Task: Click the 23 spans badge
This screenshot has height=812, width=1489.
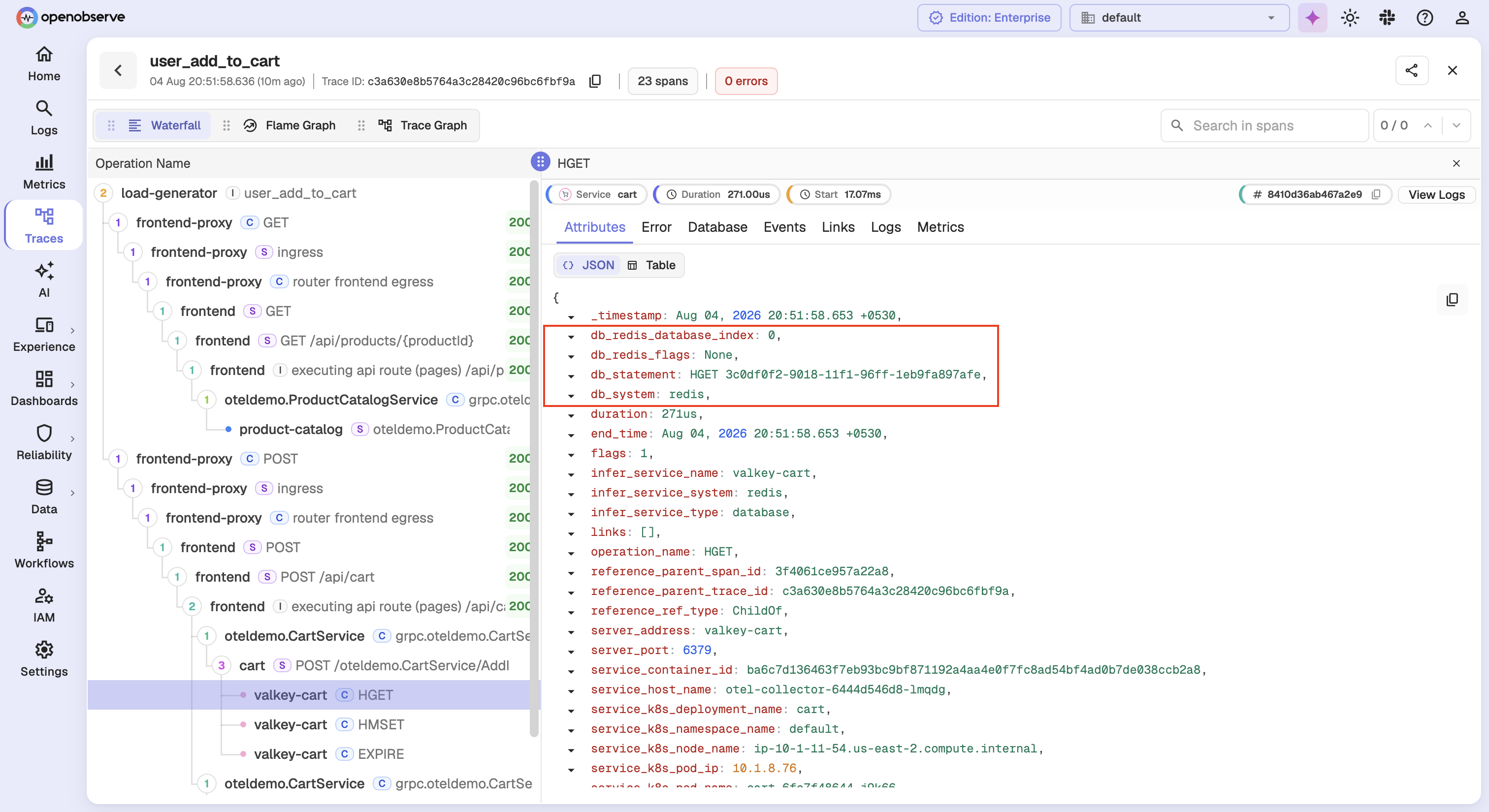Action: coord(662,81)
